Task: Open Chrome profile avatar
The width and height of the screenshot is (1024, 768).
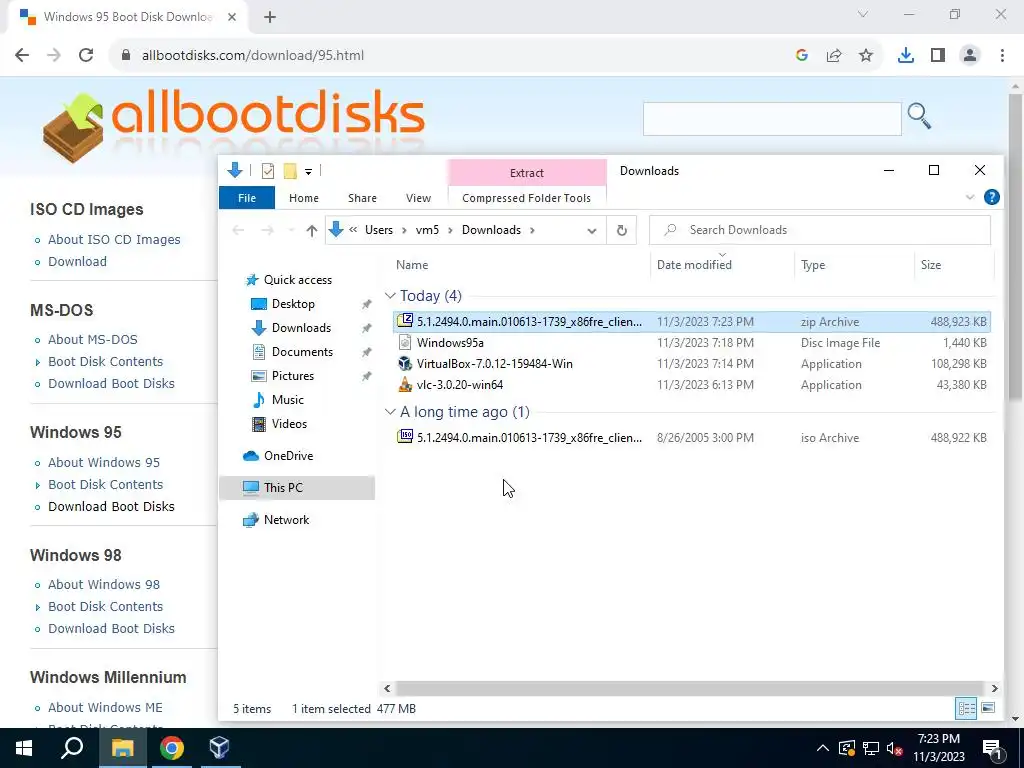Action: click(970, 56)
